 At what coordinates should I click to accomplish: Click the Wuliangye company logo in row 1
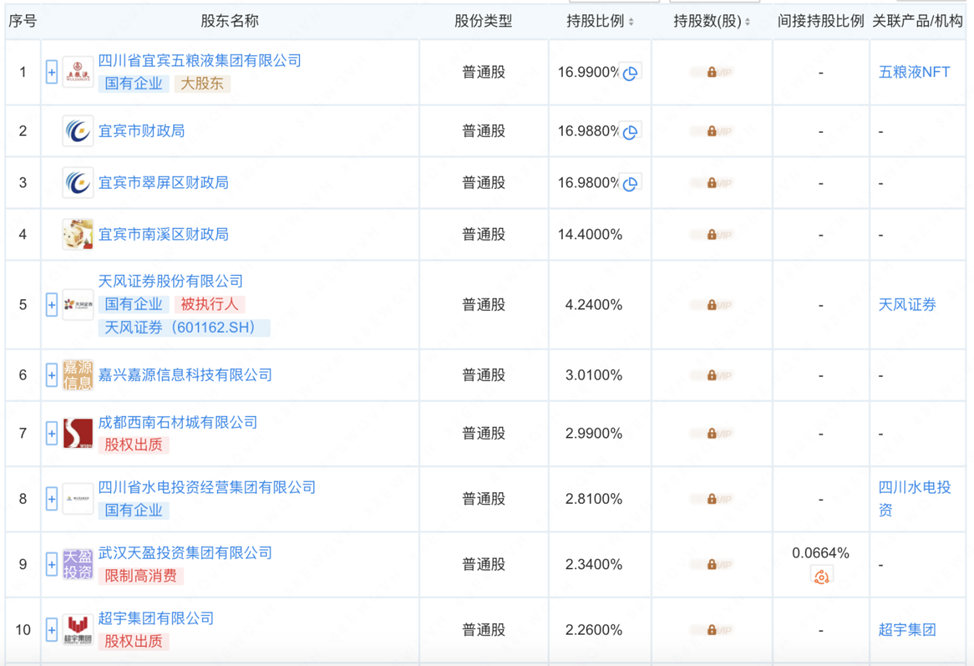pos(78,73)
